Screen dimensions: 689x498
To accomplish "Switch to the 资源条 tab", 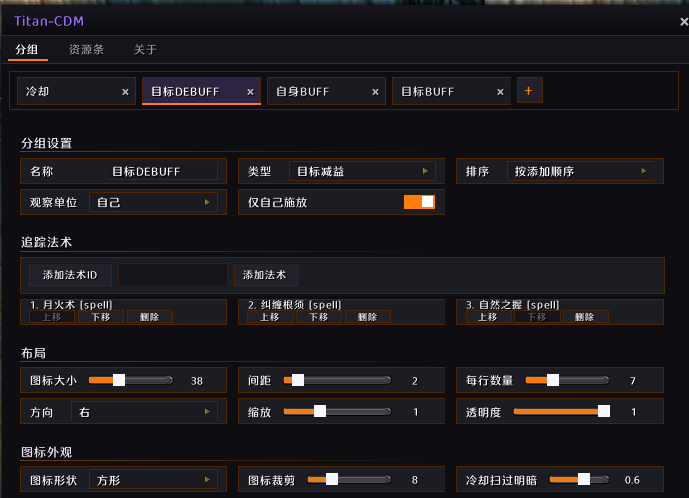I will point(86,50).
